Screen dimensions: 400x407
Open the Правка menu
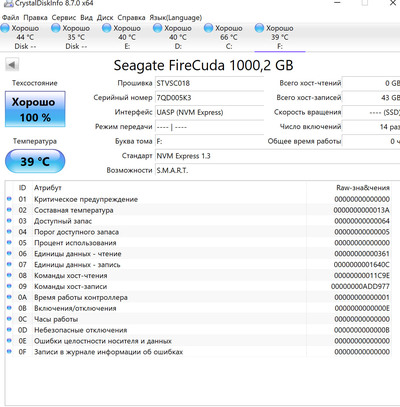click(35, 17)
